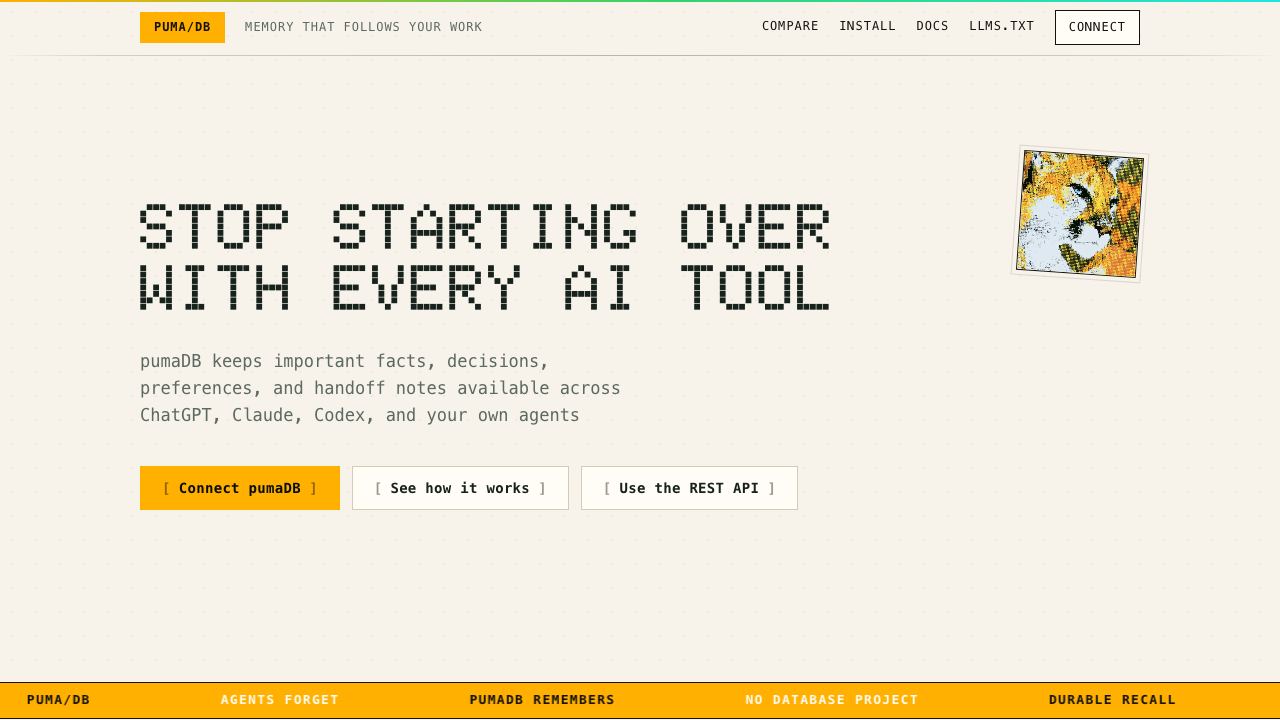Open the Install nav link
Viewport: 1280px width, 720px height.
[867, 26]
